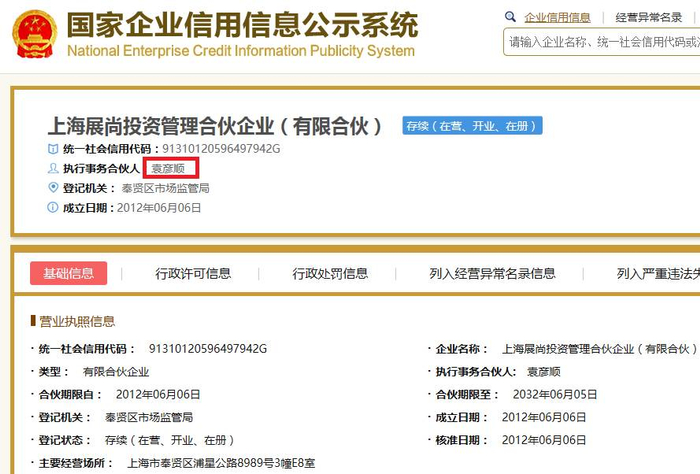Click the 成立日期 value in license section
The height and width of the screenshot is (474, 700).
coord(544,417)
